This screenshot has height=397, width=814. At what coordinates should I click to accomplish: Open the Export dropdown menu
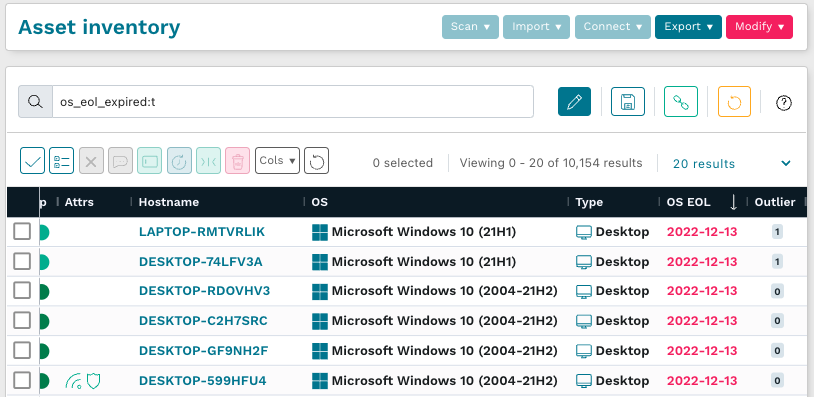(688, 27)
